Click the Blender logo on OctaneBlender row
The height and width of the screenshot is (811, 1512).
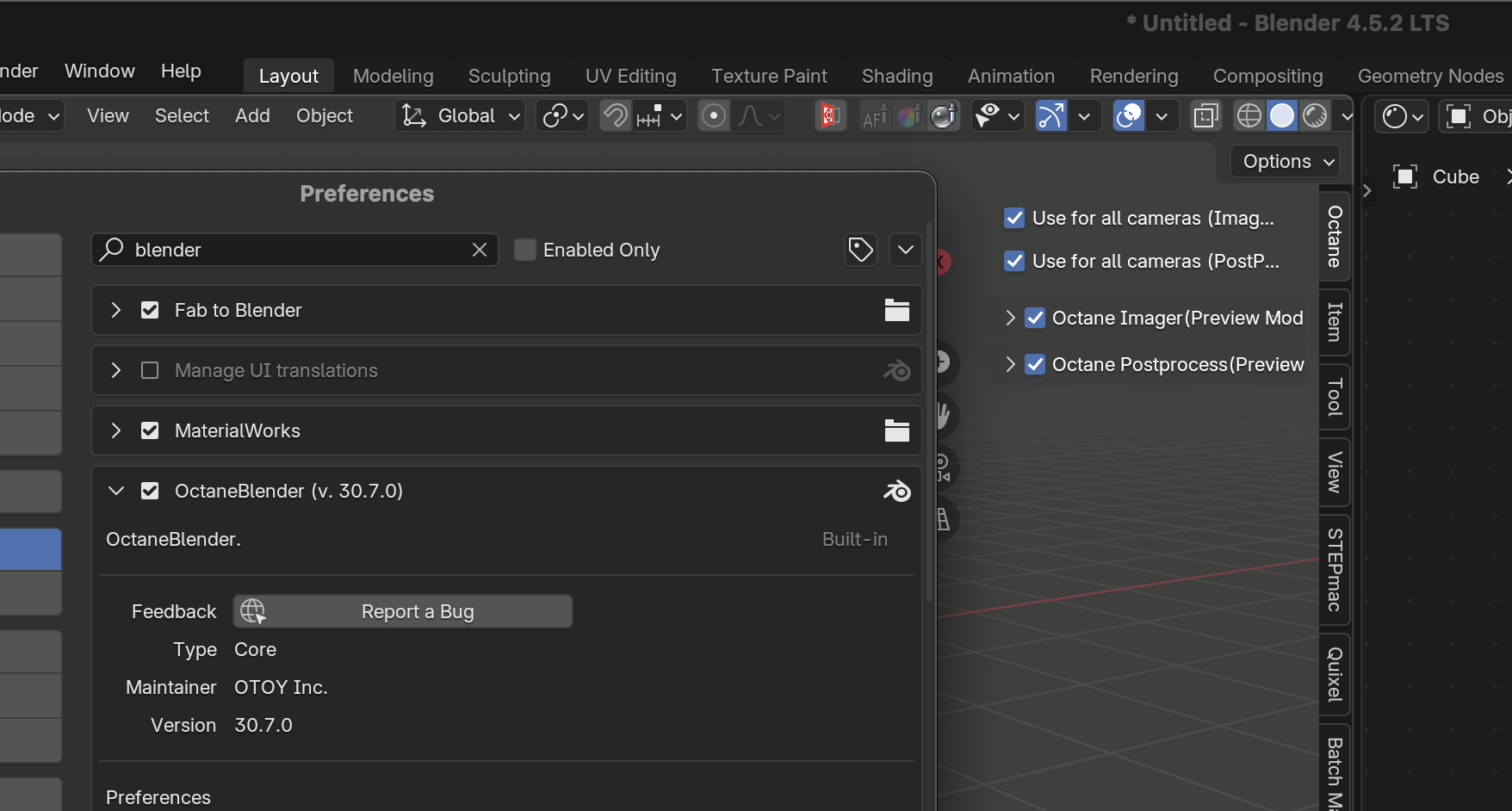point(897,491)
